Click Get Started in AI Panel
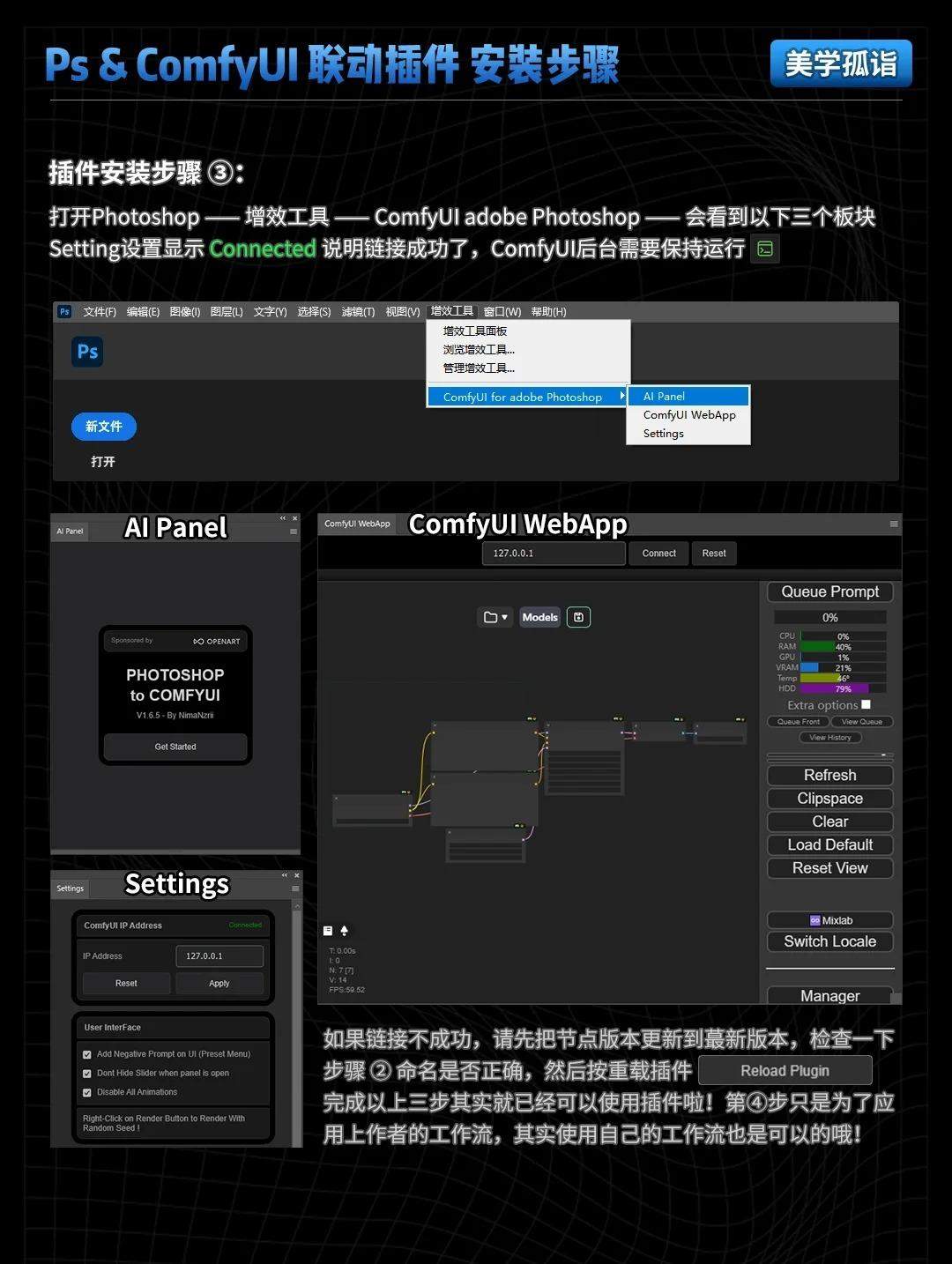The height and width of the screenshot is (1264, 952). click(x=175, y=747)
